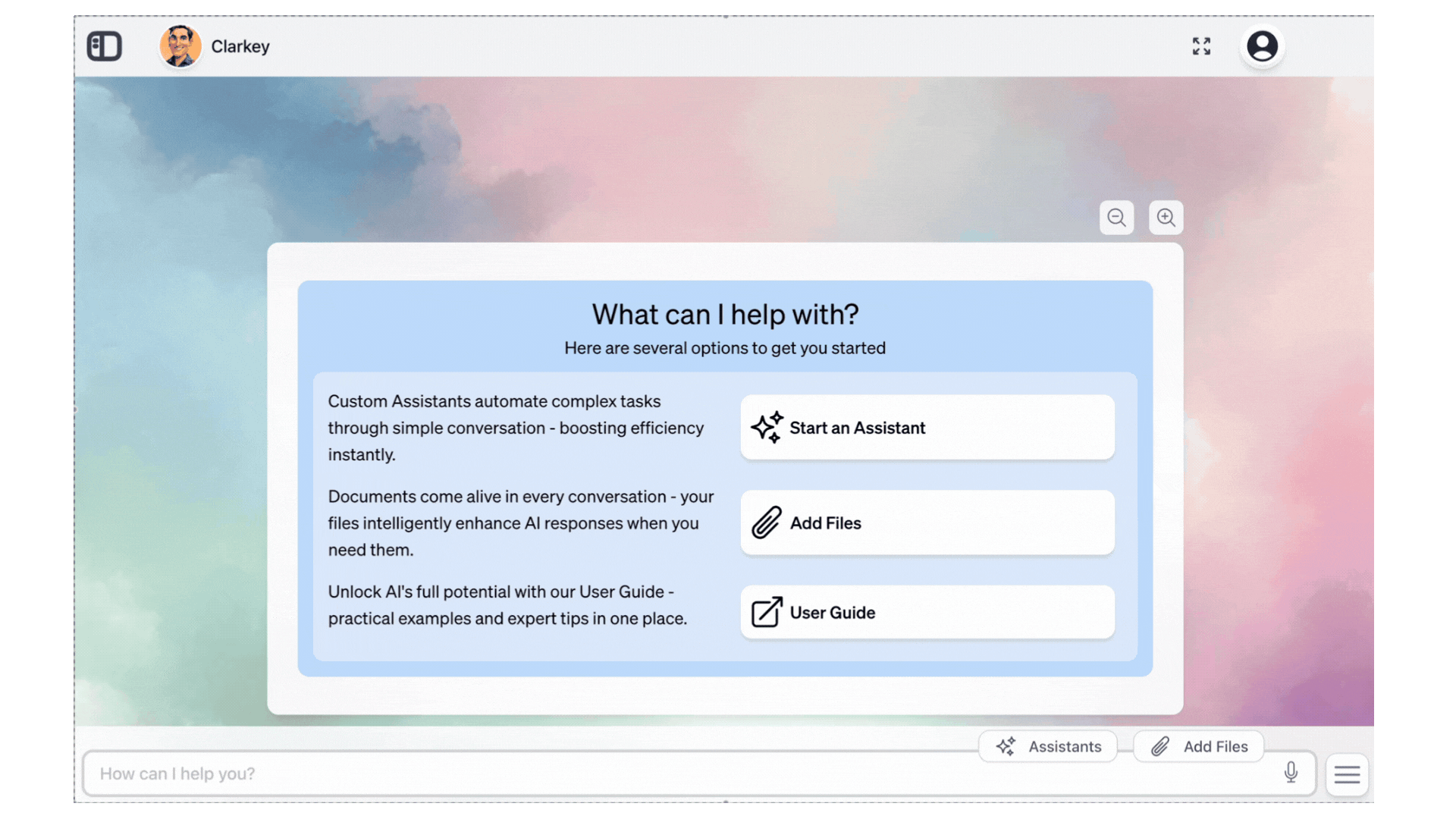Open the User Guide

pos(927,612)
